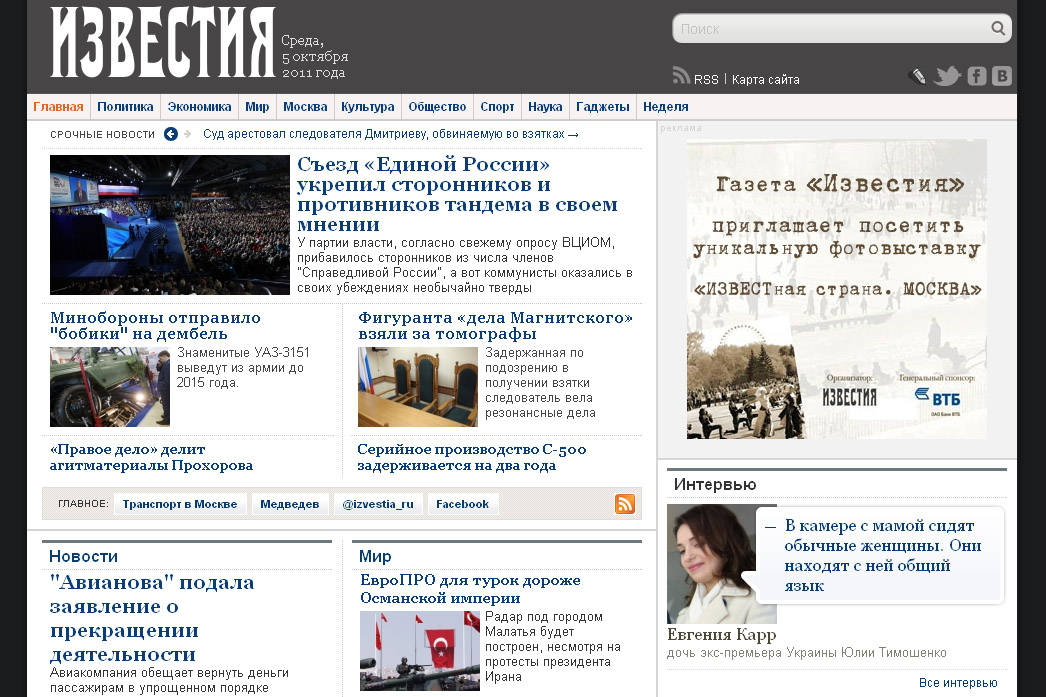The width and height of the screenshot is (1046, 697).
Task: Click the Известия logo
Action: click(162, 42)
